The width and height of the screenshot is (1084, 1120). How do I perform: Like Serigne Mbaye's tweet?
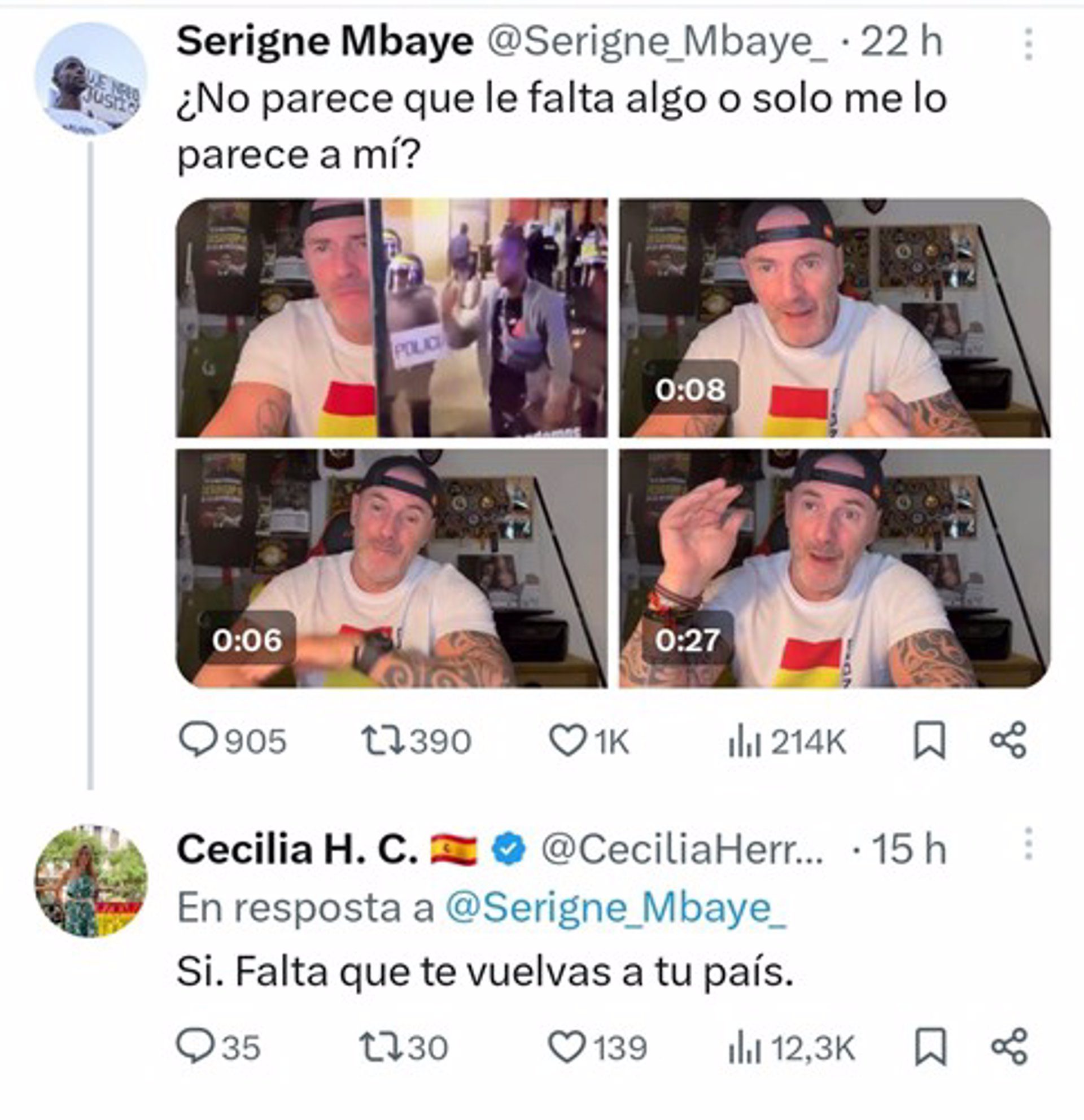pos(567,741)
